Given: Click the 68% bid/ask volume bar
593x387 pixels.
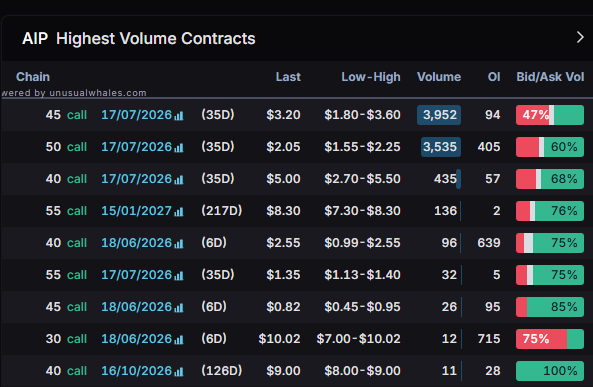Looking at the screenshot, I should (x=550, y=179).
